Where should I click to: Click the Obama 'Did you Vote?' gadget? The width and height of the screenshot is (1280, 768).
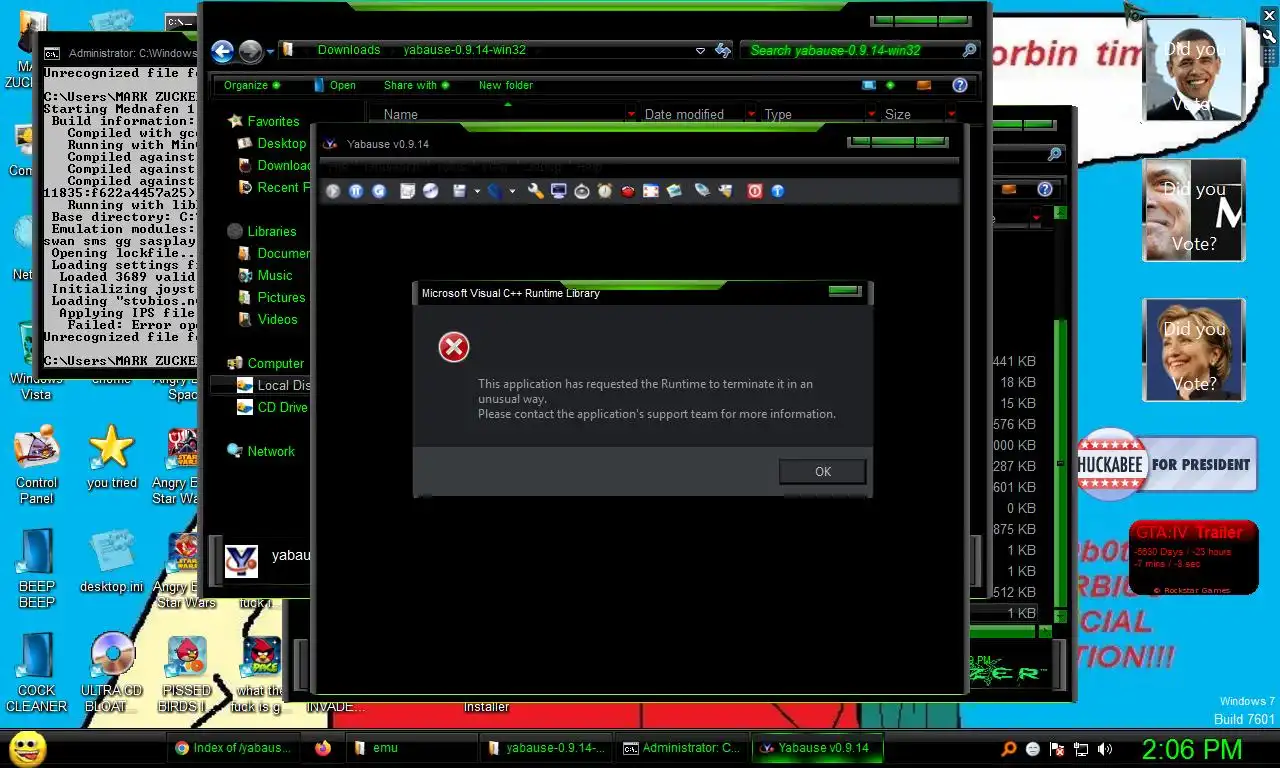[x=1194, y=69]
